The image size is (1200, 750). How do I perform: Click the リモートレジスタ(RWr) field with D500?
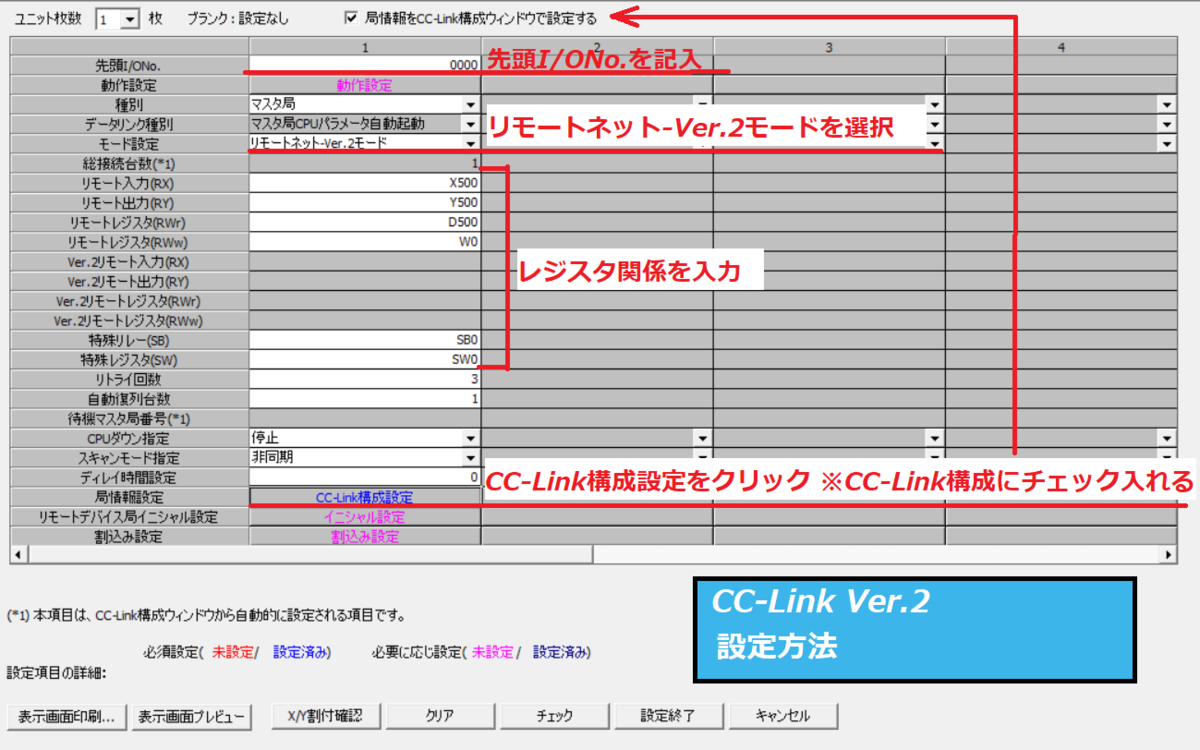[365, 222]
